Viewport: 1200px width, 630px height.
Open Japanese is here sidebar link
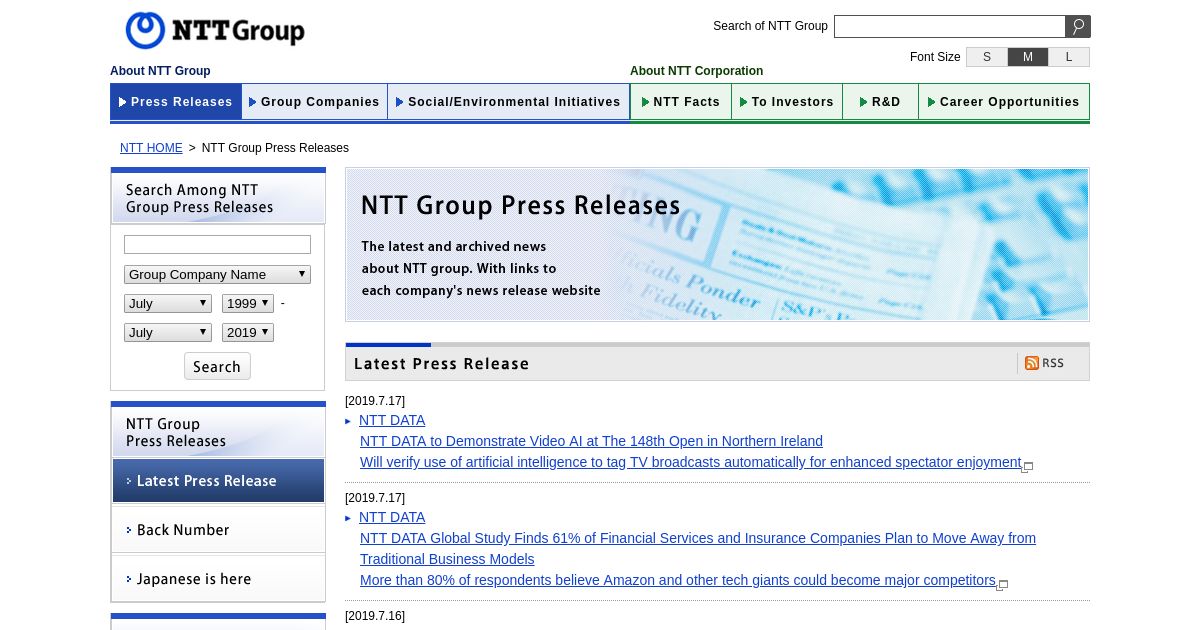point(218,579)
